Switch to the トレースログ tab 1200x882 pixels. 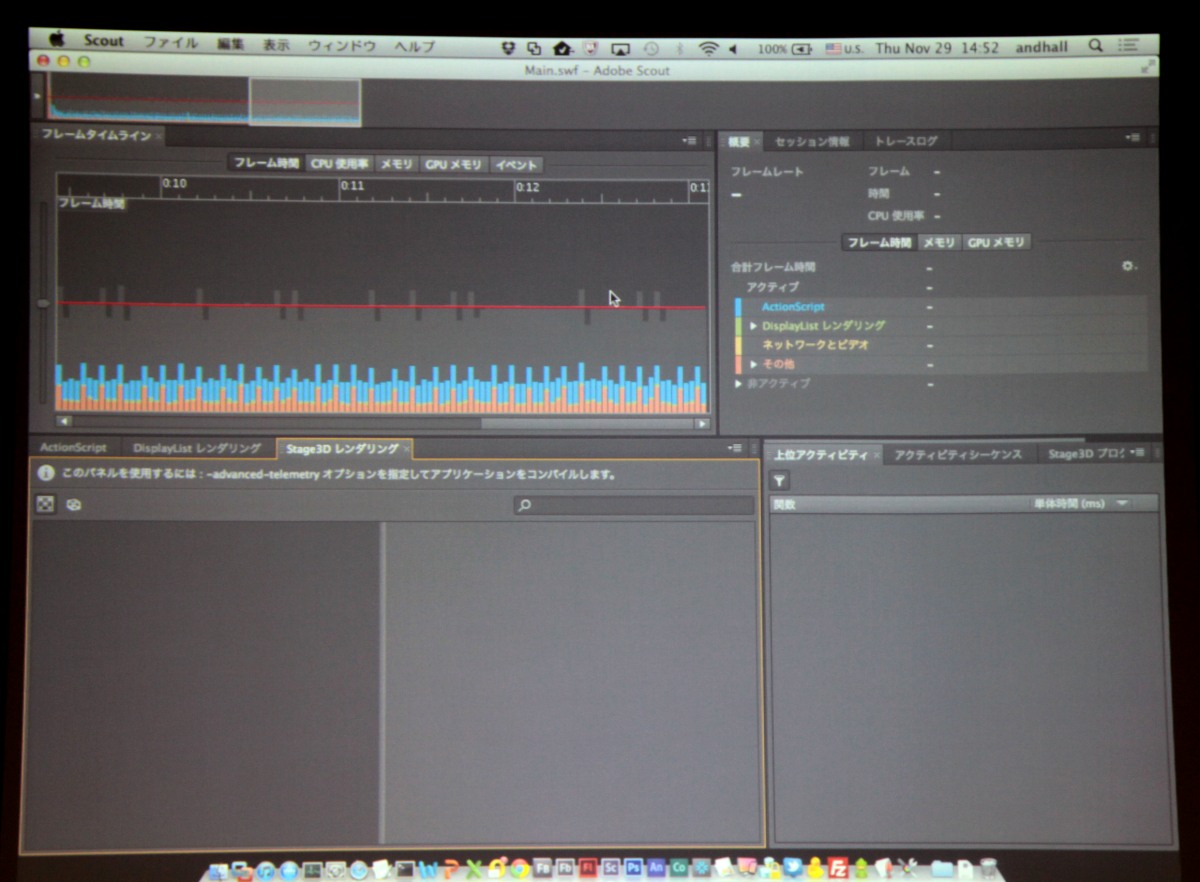tap(906, 141)
